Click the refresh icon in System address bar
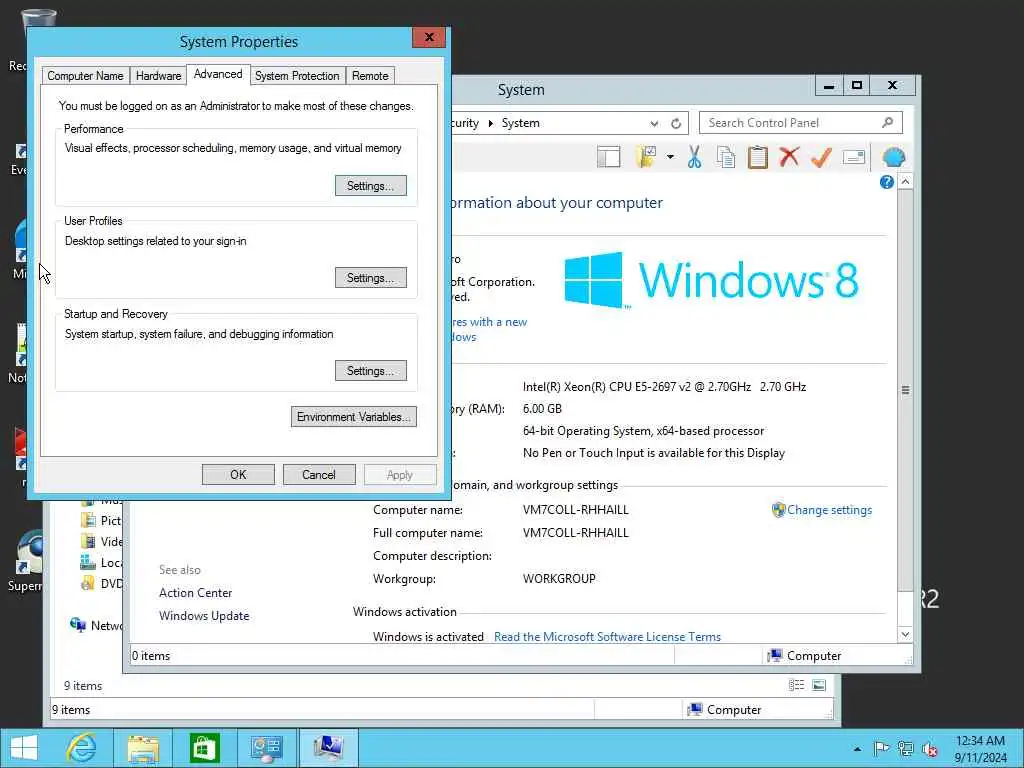This screenshot has width=1024, height=768. (x=676, y=123)
